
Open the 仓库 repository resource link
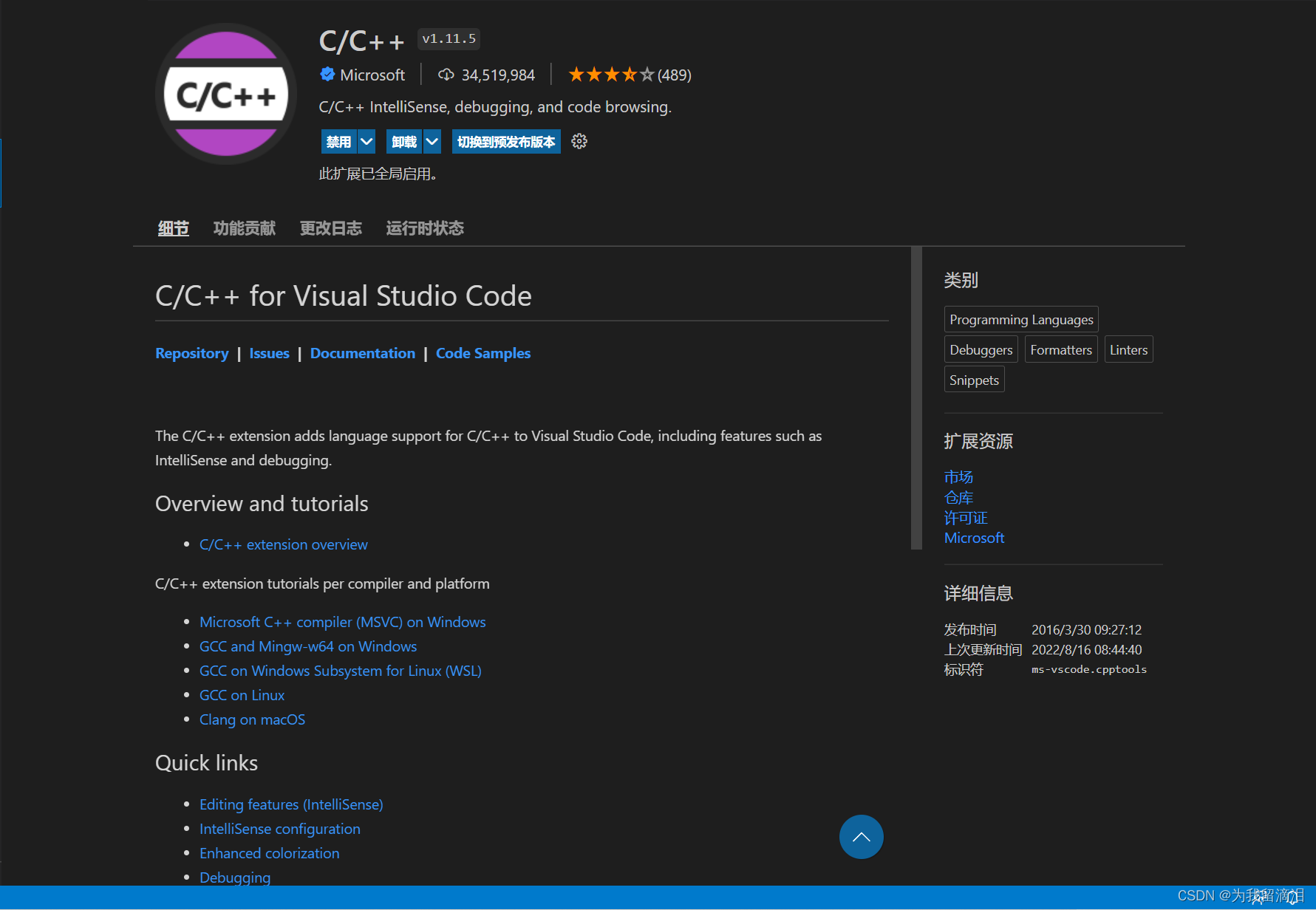click(x=958, y=497)
